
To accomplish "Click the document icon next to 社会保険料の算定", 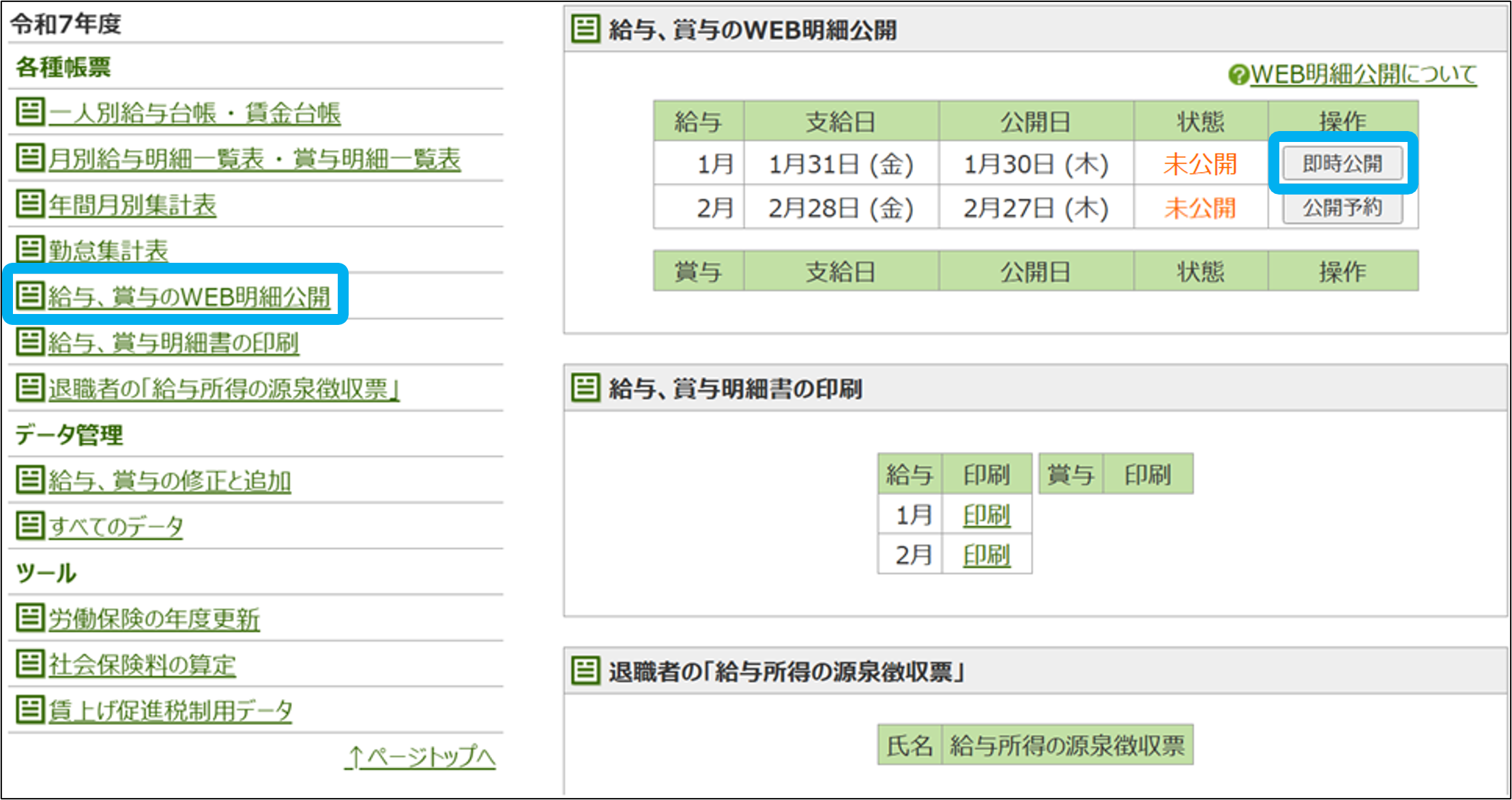I will 30,663.
